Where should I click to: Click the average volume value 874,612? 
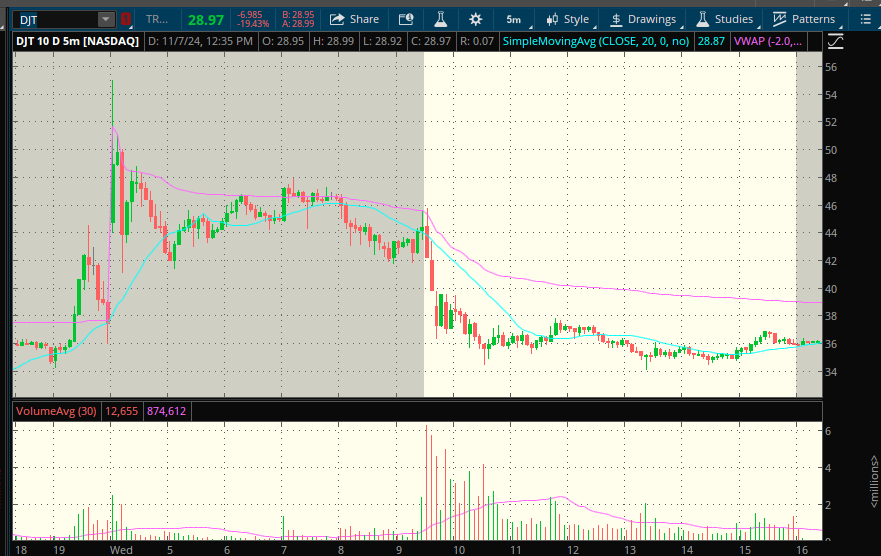(166, 411)
